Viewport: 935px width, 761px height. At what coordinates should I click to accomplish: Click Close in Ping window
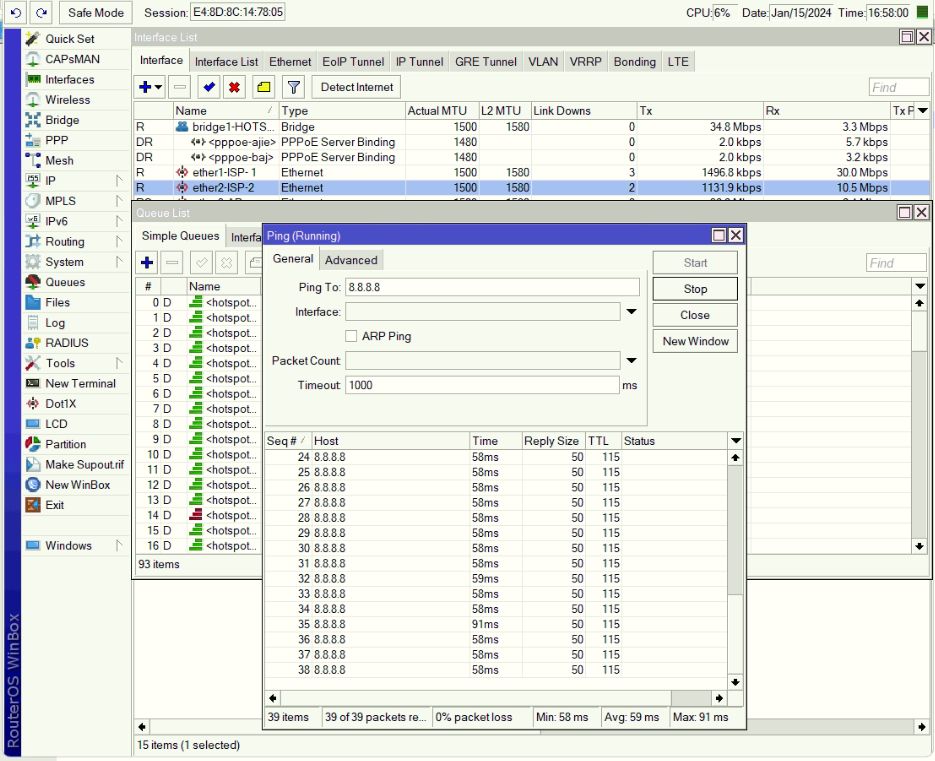click(x=695, y=315)
